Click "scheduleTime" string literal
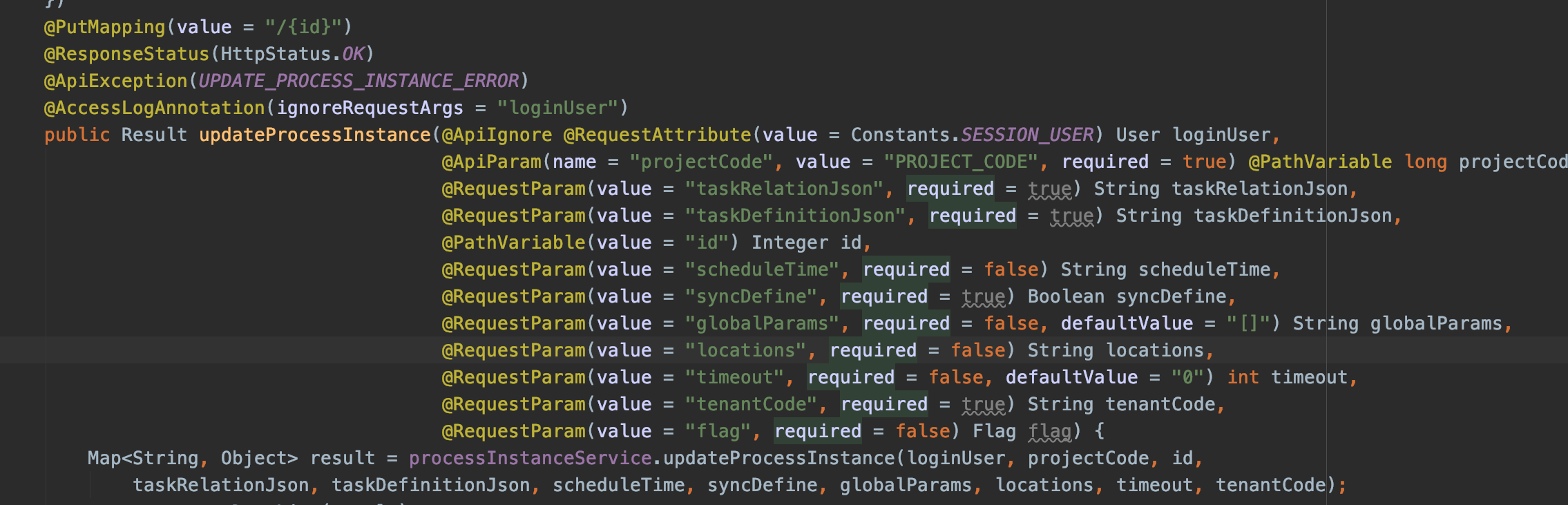This screenshot has width=1568, height=505. [763, 269]
